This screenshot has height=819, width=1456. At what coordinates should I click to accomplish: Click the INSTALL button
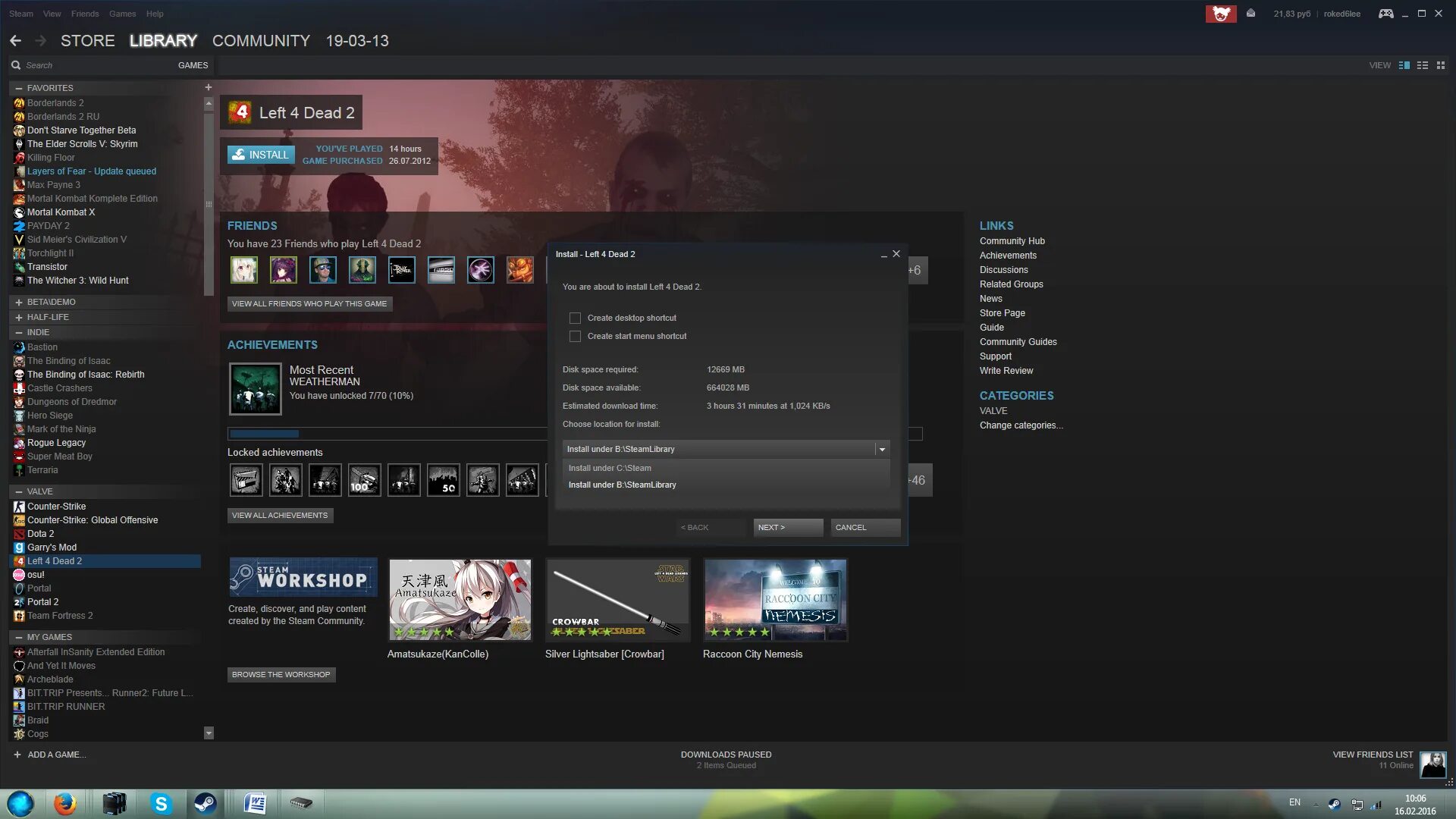pos(261,155)
